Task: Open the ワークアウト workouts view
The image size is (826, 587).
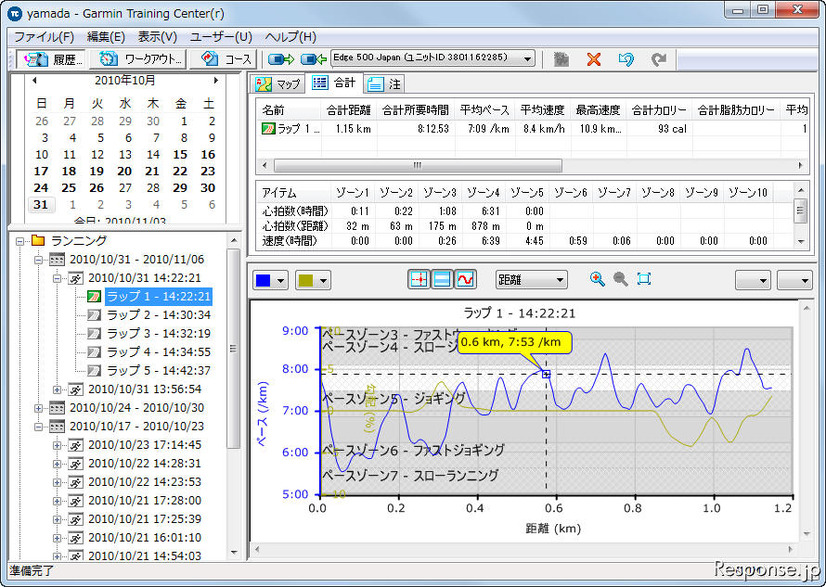Action: [x=139, y=59]
